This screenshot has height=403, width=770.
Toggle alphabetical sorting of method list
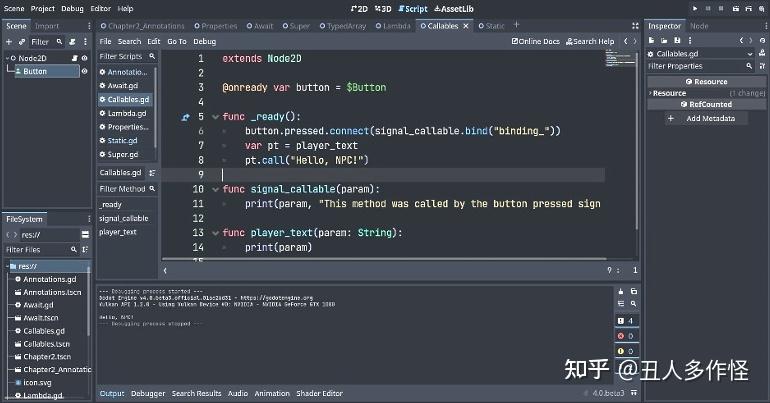[x=152, y=173]
